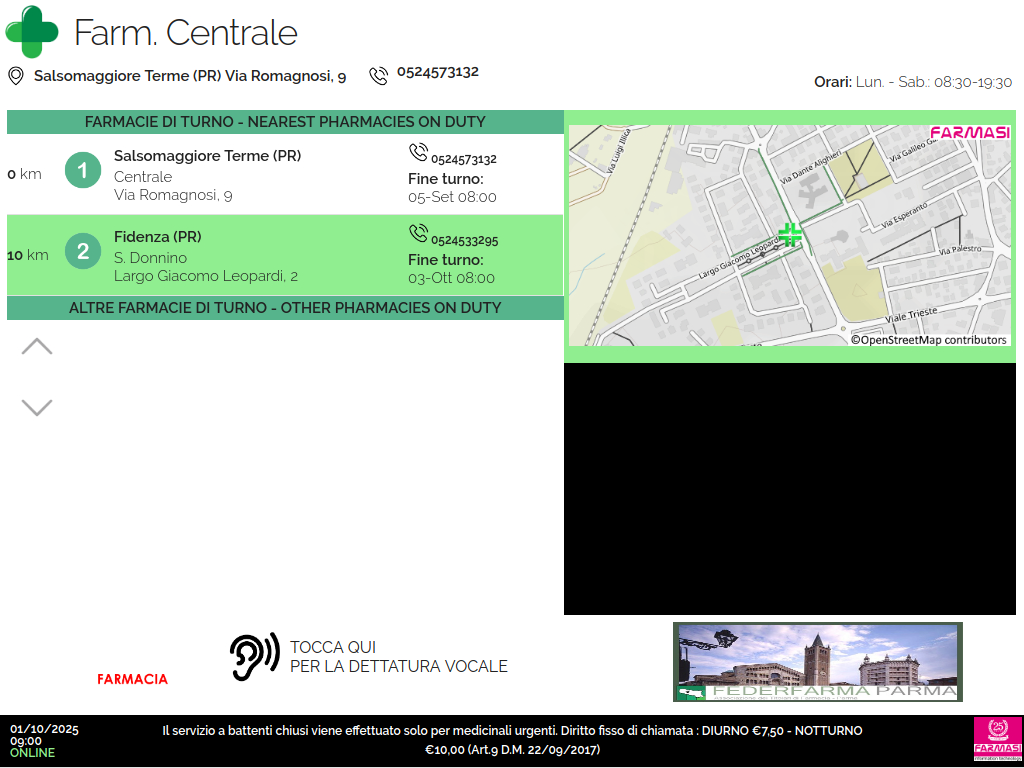Tap the ear voice dictation icon
This screenshot has height=768, width=1024.
click(254, 657)
